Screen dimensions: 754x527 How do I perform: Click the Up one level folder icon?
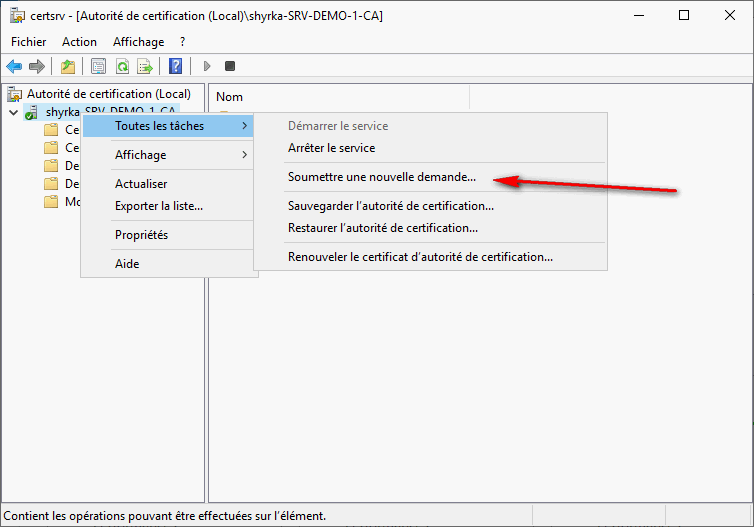pos(67,66)
